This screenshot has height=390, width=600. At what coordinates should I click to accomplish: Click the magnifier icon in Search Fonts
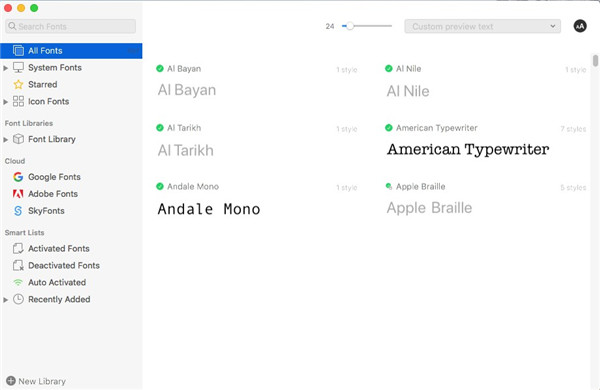click(x=12, y=26)
